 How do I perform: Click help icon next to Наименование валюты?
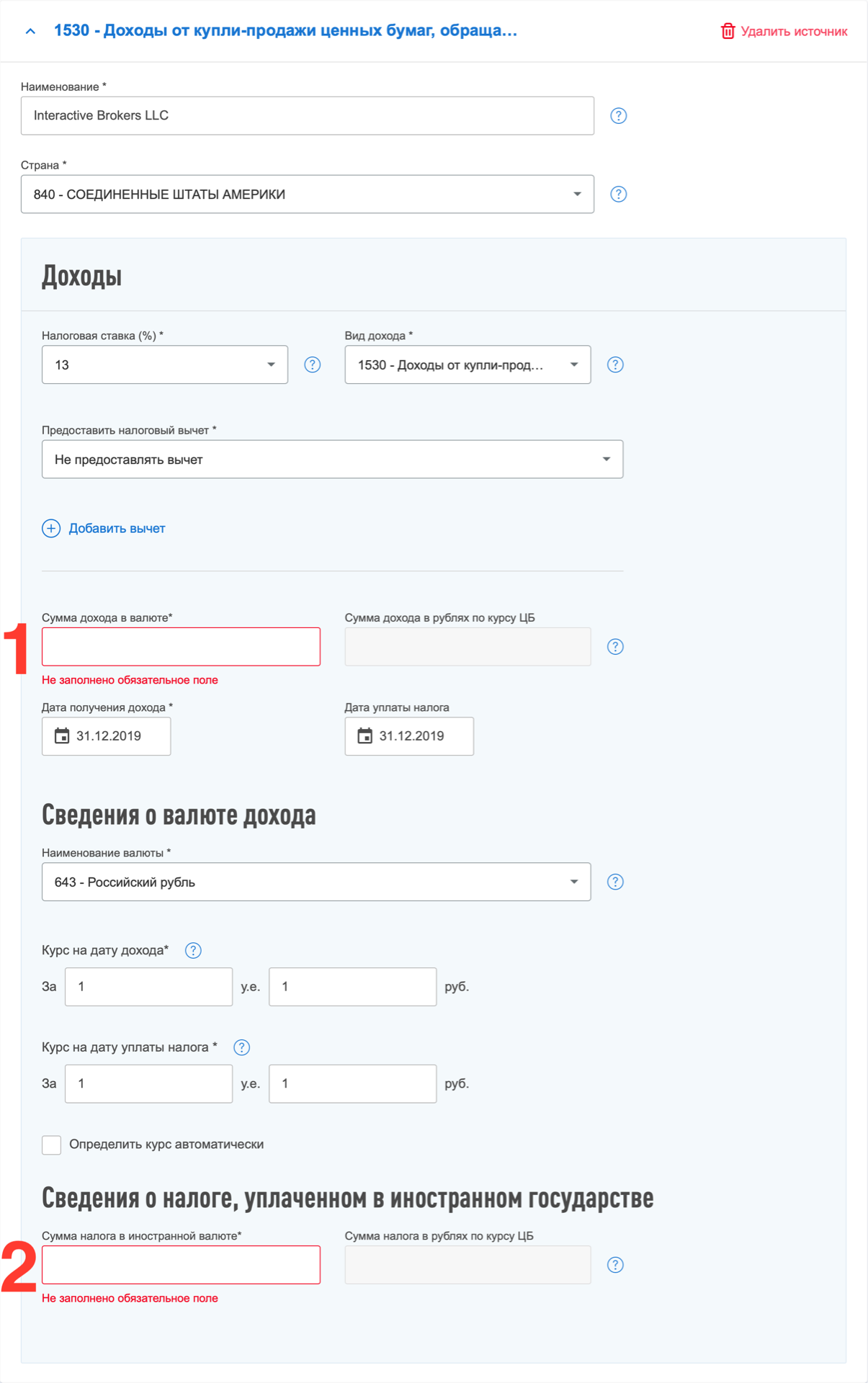pos(614,882)
